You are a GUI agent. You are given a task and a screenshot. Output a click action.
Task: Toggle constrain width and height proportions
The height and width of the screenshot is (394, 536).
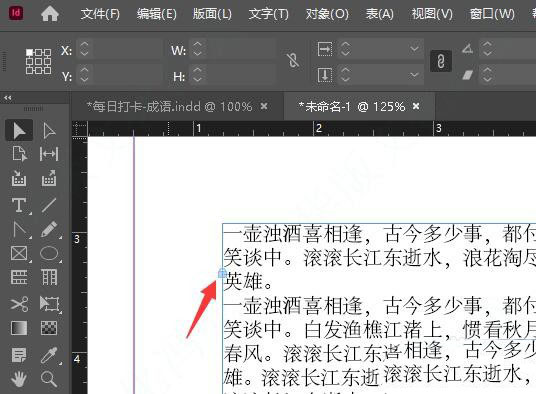pos(293,60)
